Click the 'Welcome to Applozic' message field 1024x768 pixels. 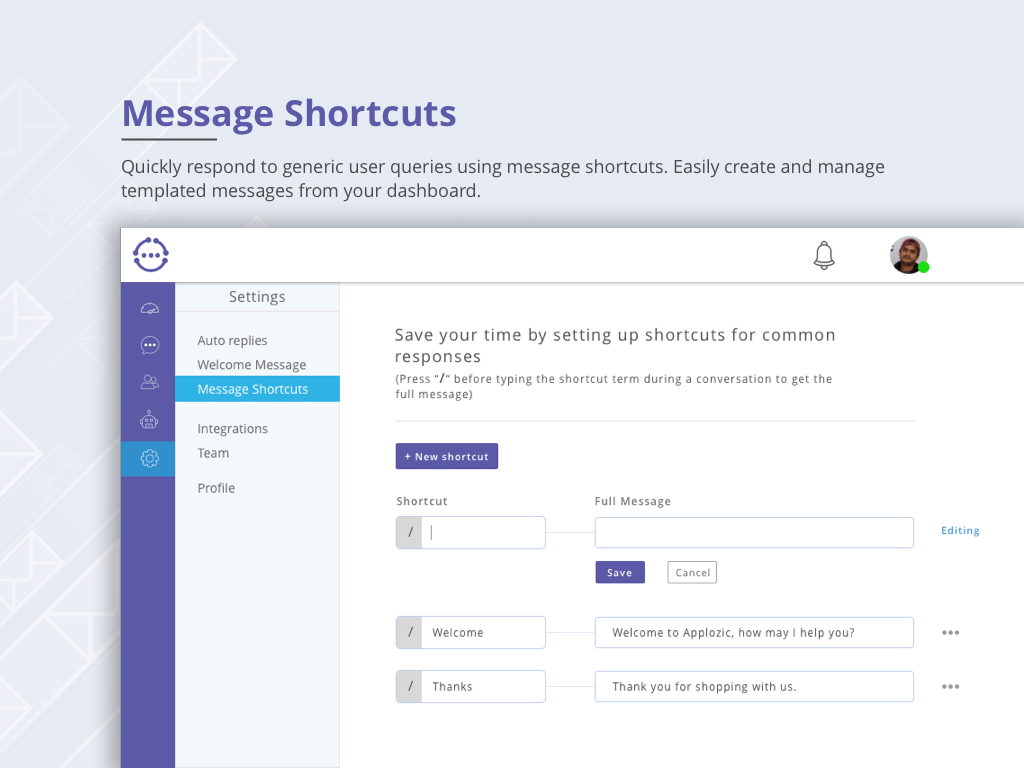pos(754,632)
